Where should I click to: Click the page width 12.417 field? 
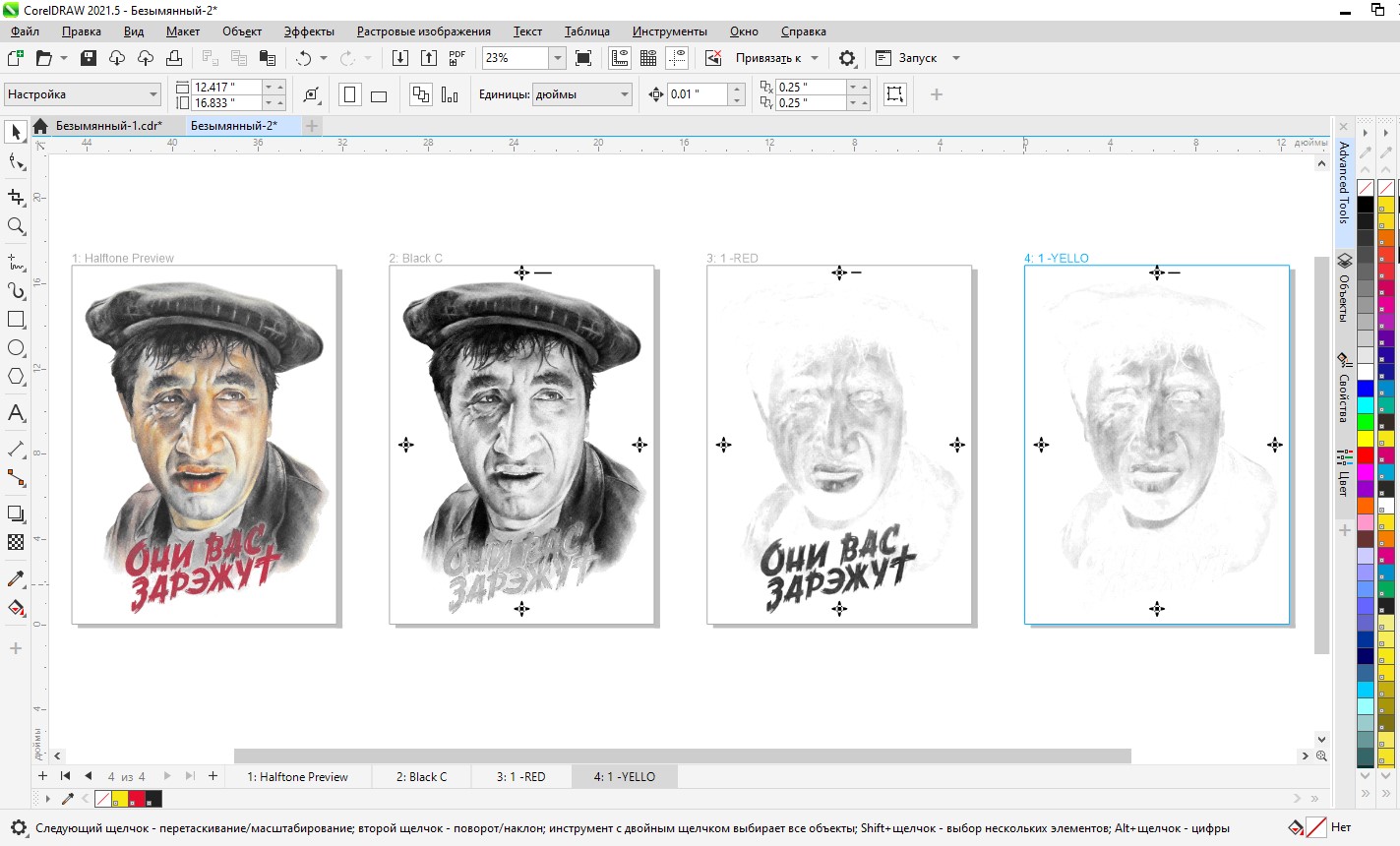225,87
